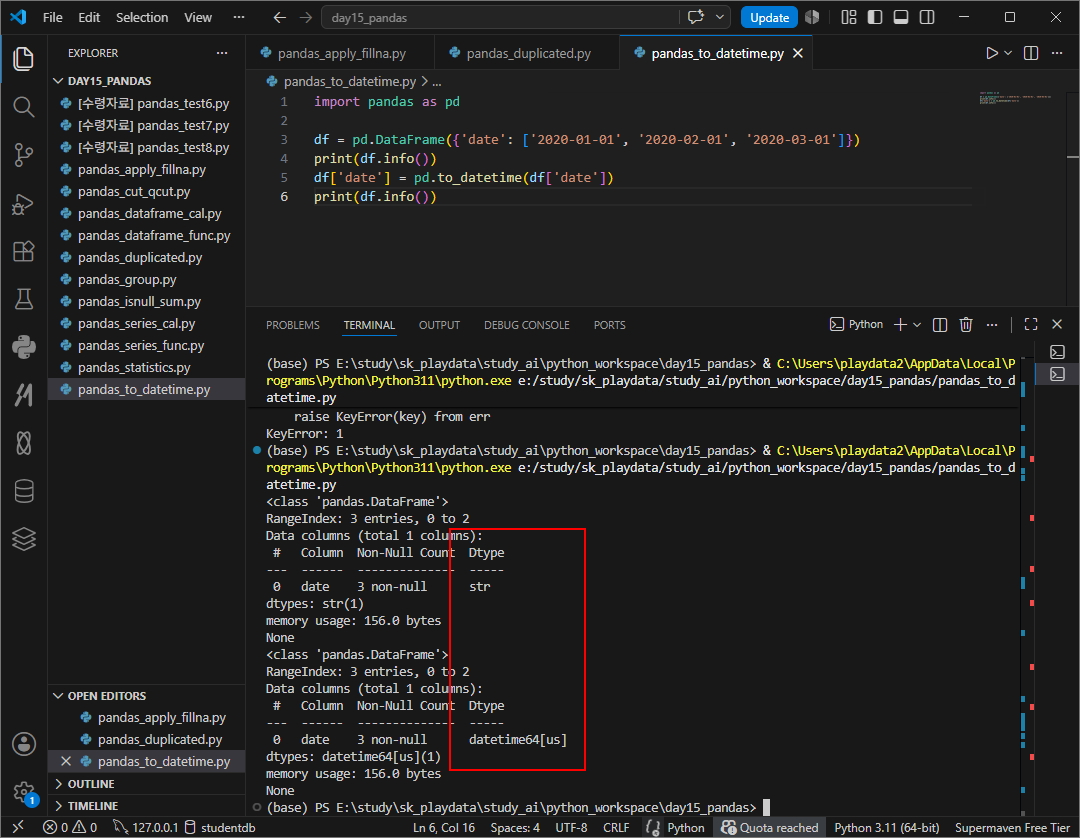Open editor more actions ellipsis
1080x838 pixels.
pyautogui.click(x=1057, y=53)
